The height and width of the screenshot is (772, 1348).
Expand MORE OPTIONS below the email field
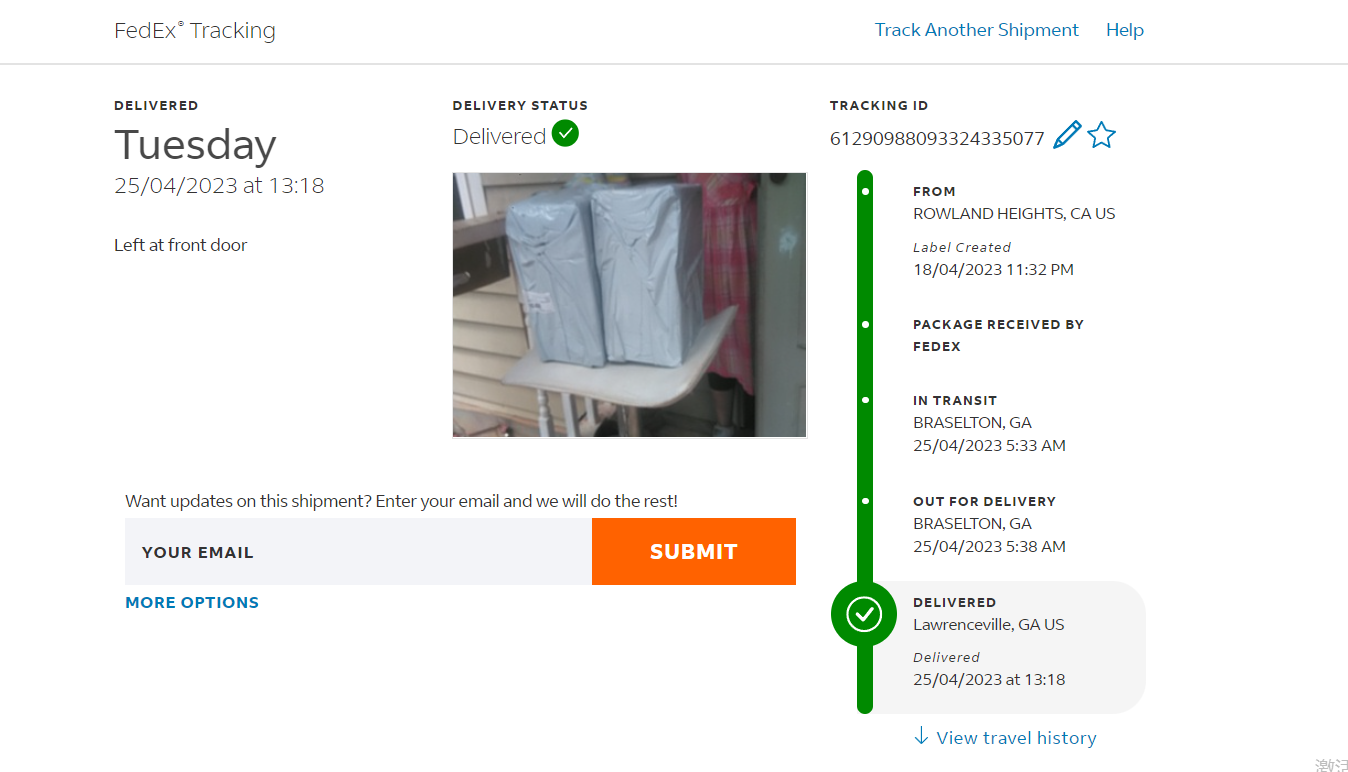pos(192,602)
